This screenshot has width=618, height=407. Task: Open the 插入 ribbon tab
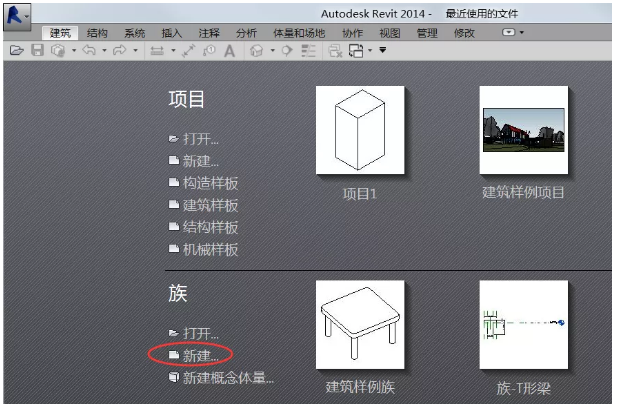tap(171, 33)
